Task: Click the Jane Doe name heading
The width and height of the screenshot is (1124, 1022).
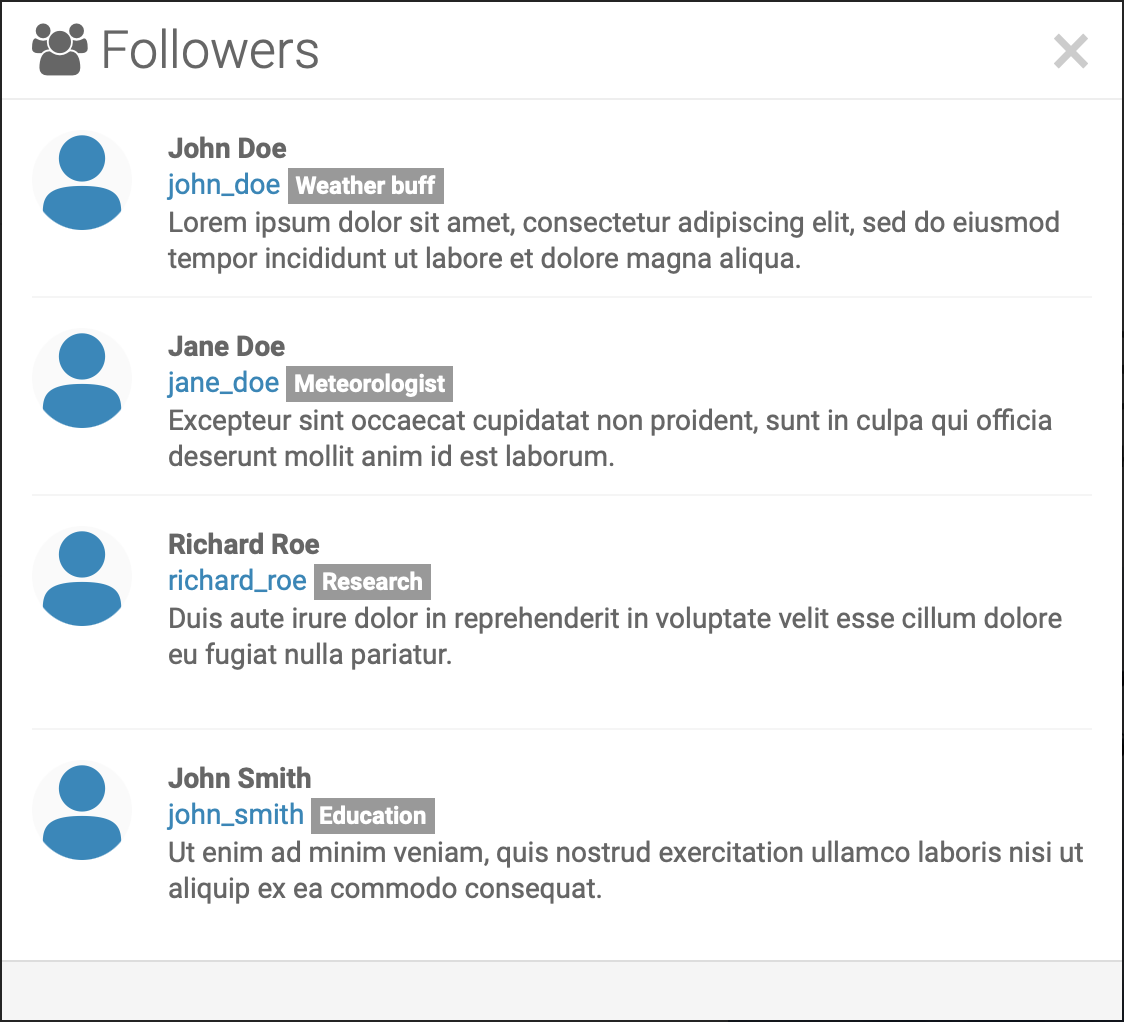Action: point(227,346)
